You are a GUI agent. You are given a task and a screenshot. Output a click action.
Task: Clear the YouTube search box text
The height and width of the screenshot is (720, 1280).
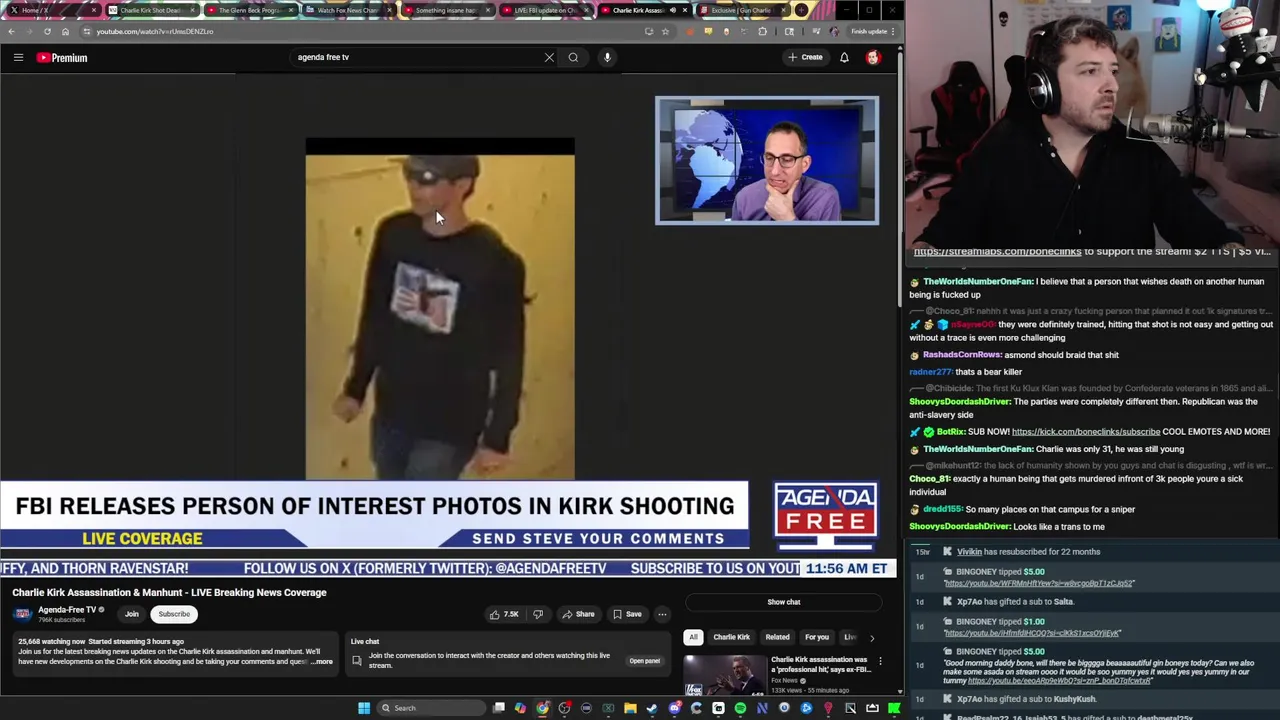click(549, 57)
